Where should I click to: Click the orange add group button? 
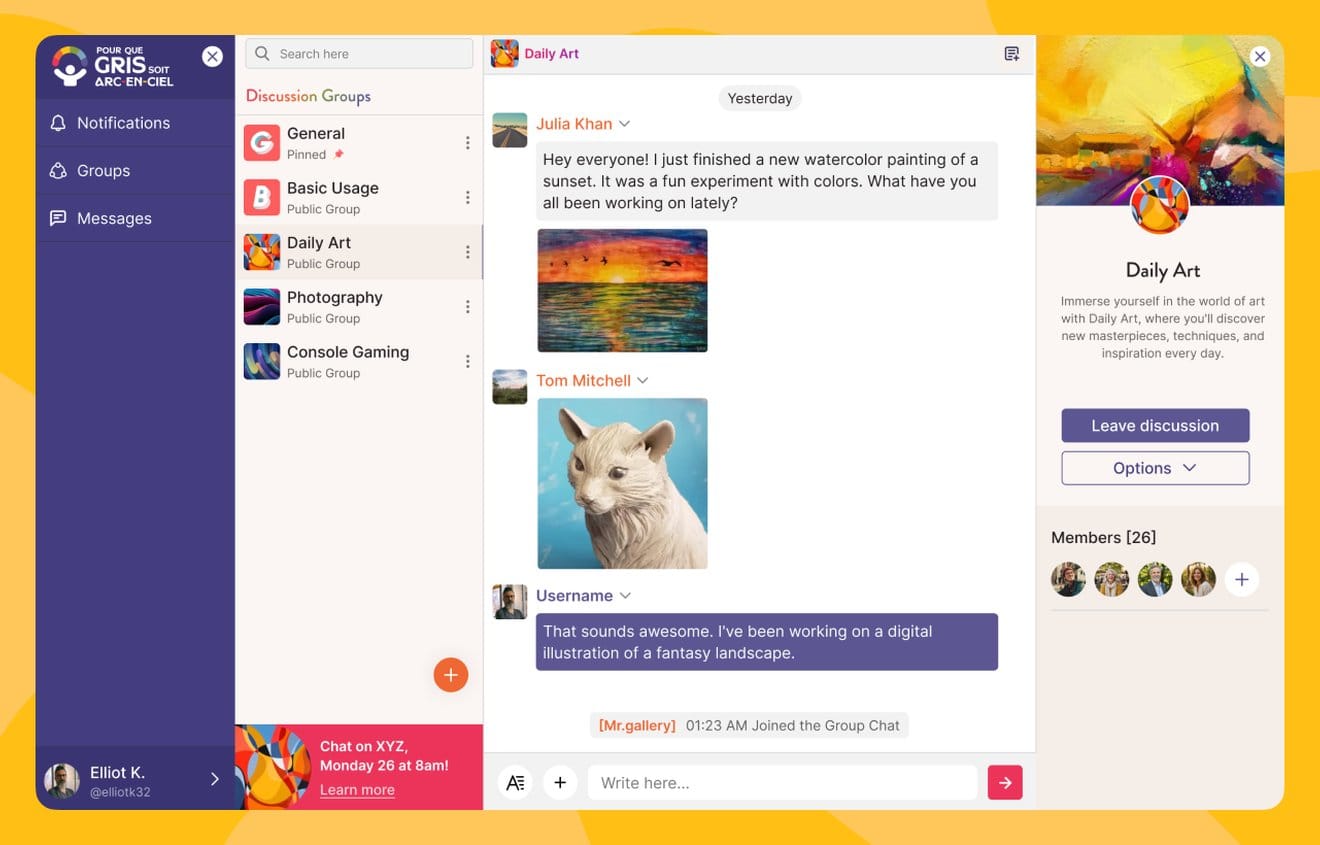451,676
